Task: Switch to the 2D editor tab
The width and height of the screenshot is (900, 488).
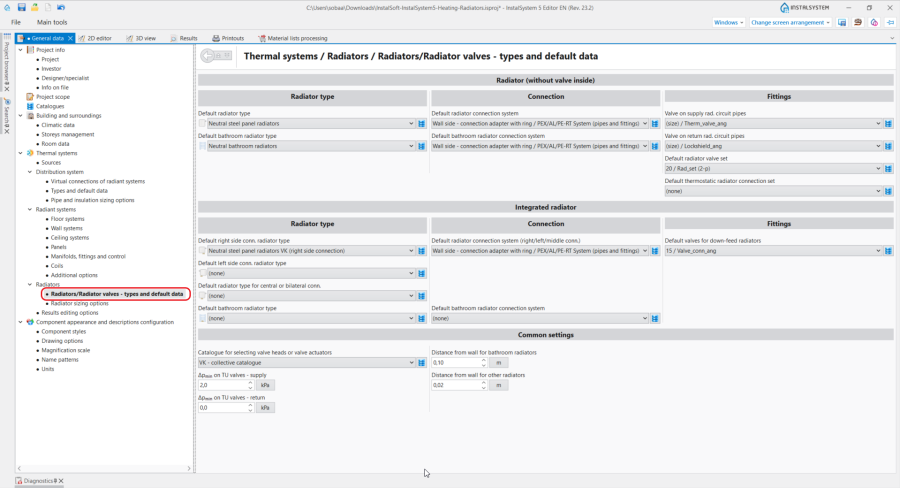Action: (95, 38)
